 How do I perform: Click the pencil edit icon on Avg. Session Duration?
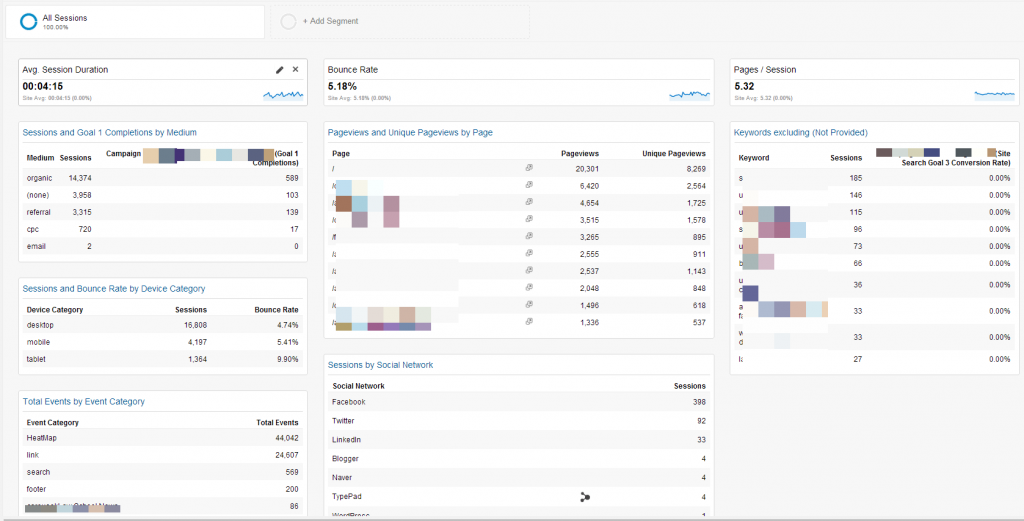(280, 69)
